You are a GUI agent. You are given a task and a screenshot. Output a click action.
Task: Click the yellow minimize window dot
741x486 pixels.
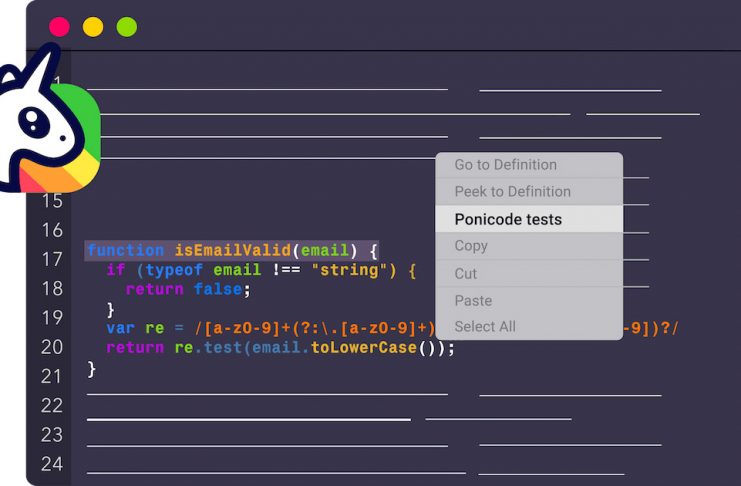[x=93, y=27]
